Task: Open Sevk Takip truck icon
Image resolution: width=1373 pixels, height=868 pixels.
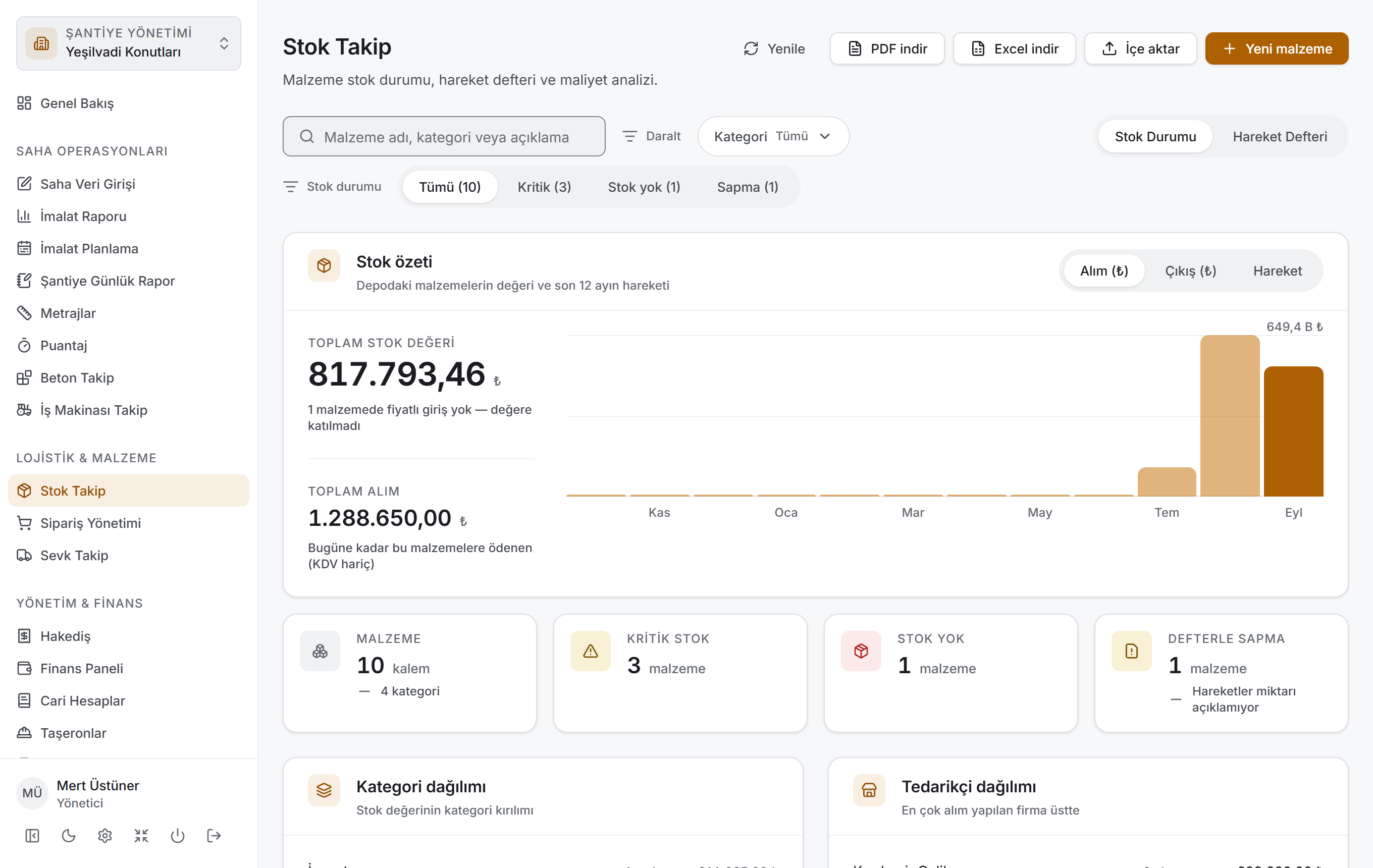Action: pyautogui.click(x=24, y=555)
